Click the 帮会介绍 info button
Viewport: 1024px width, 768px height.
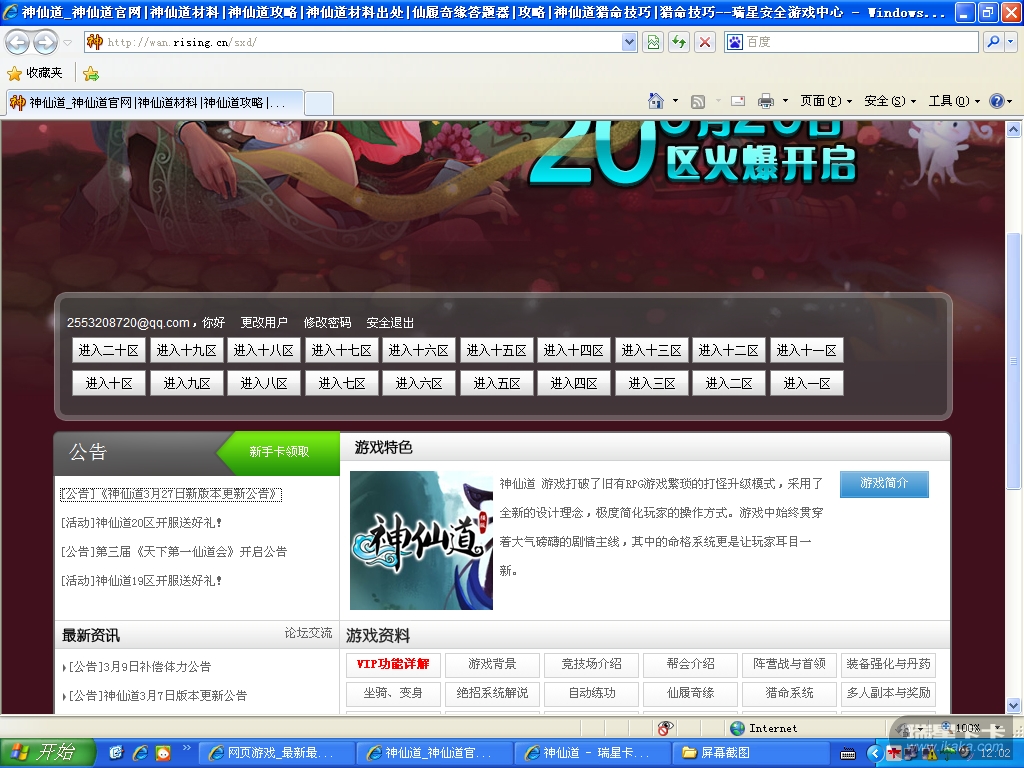[x=690, y=665]
